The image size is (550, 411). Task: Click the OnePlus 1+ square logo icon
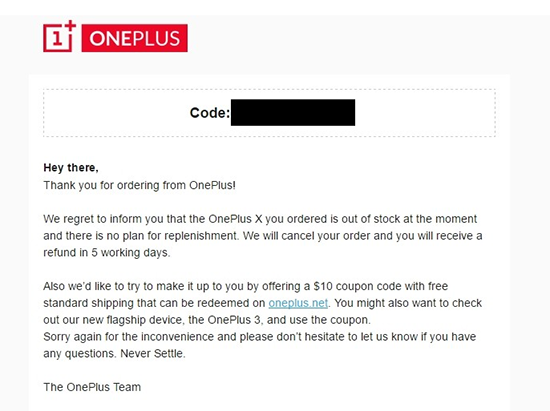[x=59, y=36]
